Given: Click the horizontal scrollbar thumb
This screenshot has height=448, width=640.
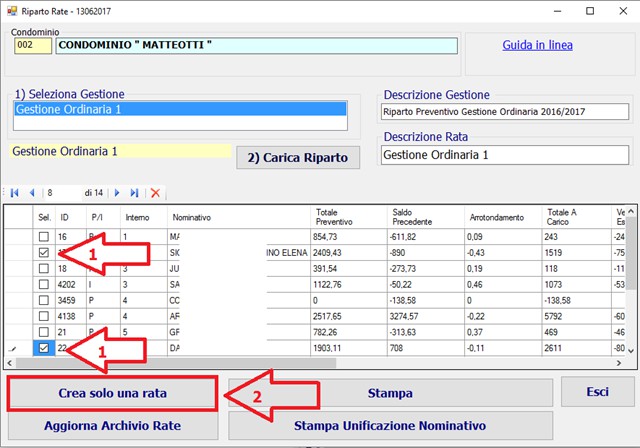Looking at the screenshot, I should tap(176, 363).
